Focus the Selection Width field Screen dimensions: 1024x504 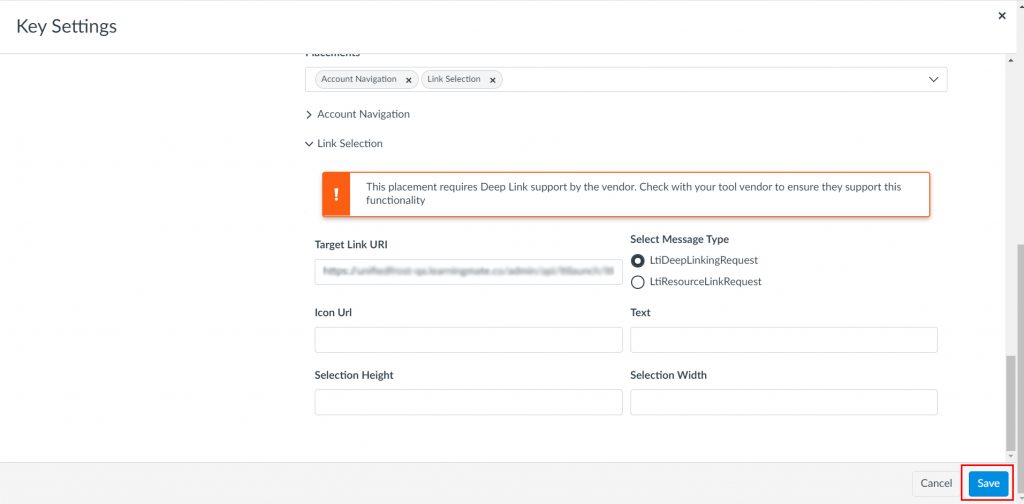tap(783, 402)
